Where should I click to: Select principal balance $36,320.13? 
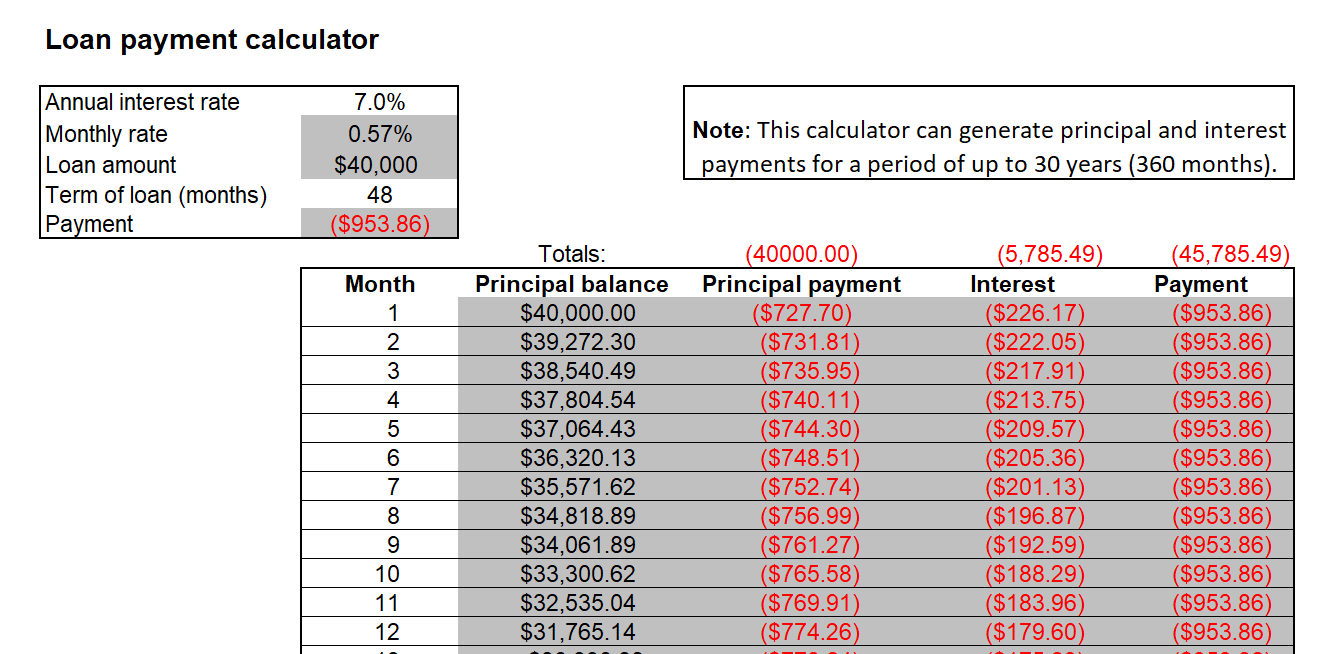(x=578, y=458)
